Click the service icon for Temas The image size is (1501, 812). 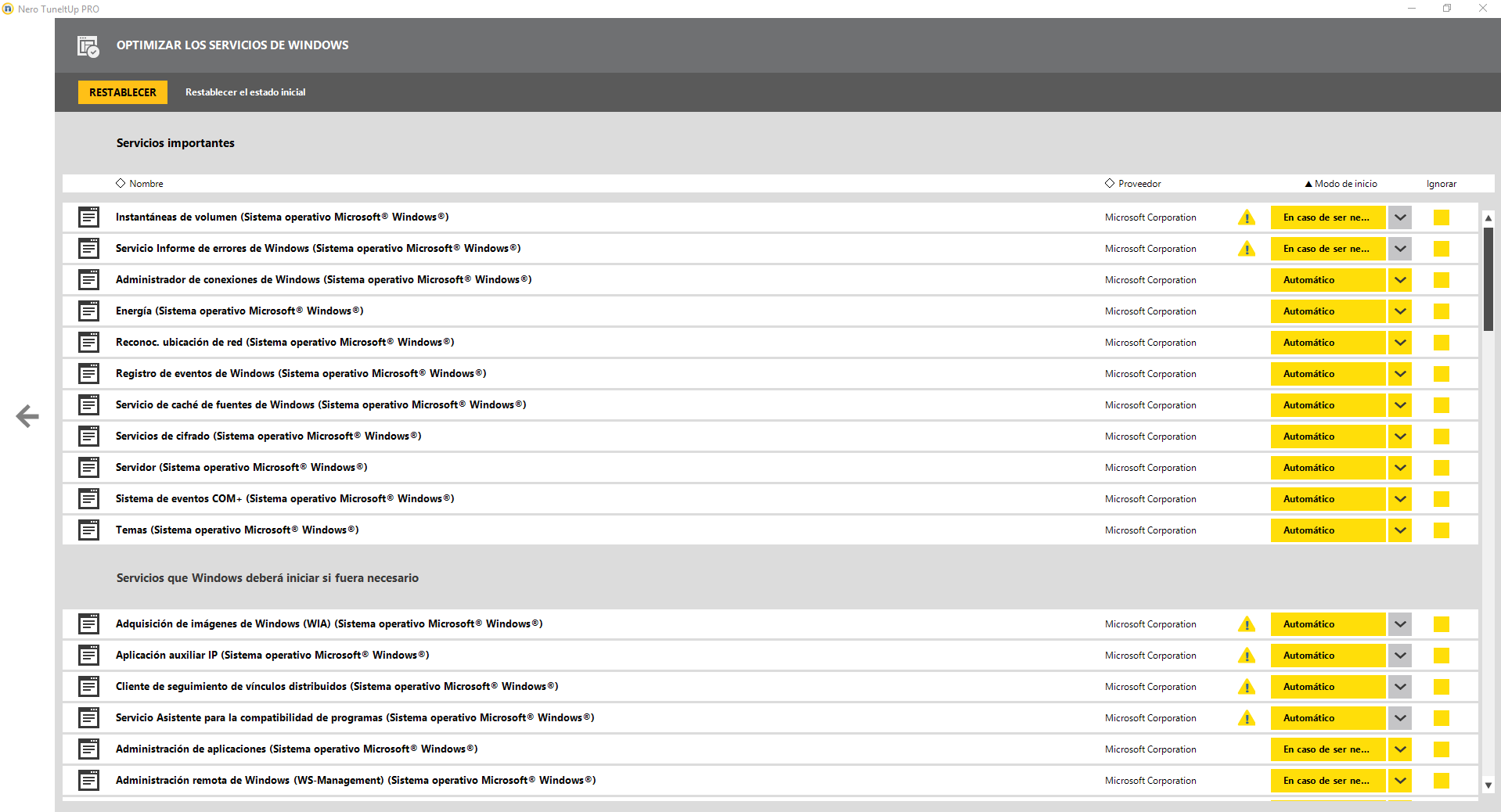coord(89,530)
